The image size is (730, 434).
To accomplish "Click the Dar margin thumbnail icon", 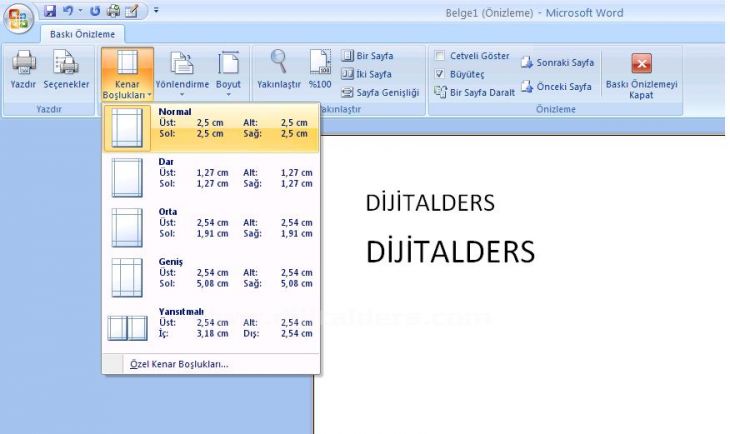I will 127,178.
